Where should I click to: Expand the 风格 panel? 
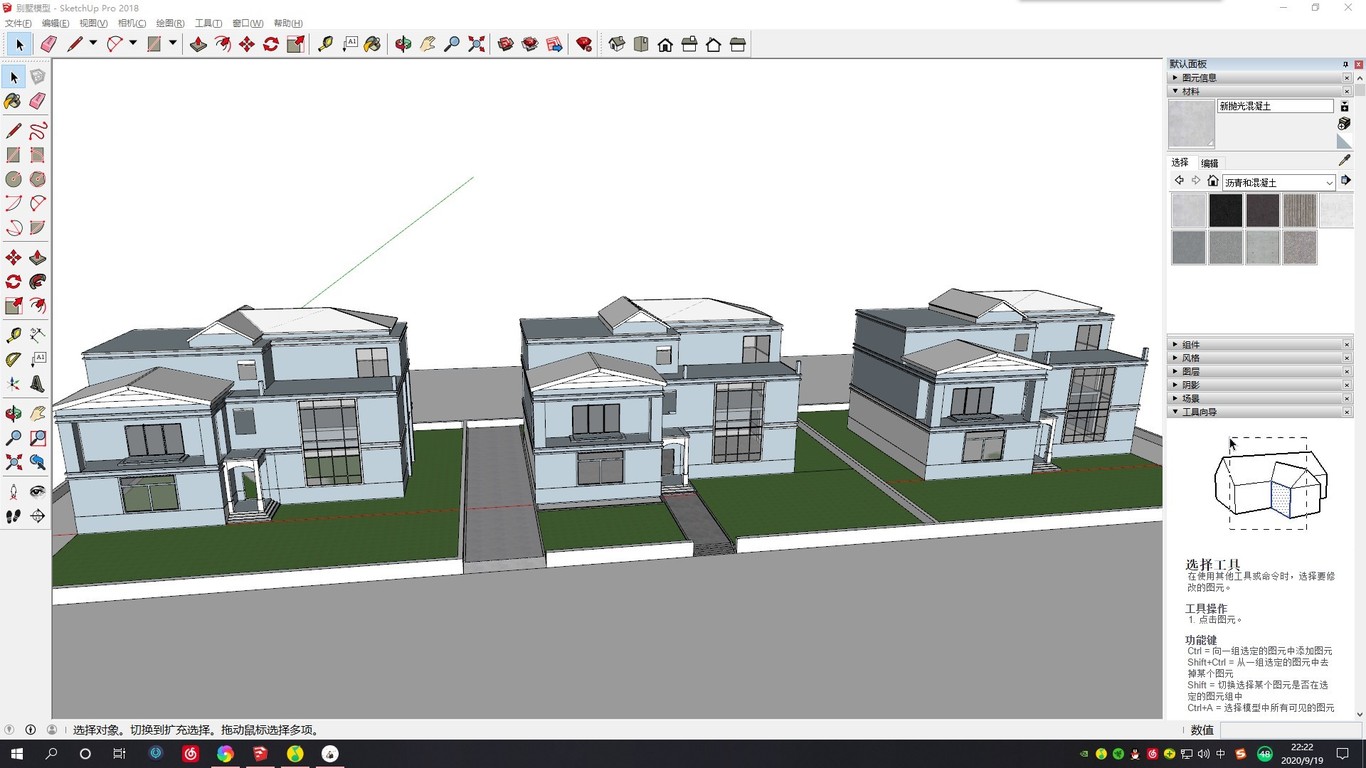click(1258, 358)
